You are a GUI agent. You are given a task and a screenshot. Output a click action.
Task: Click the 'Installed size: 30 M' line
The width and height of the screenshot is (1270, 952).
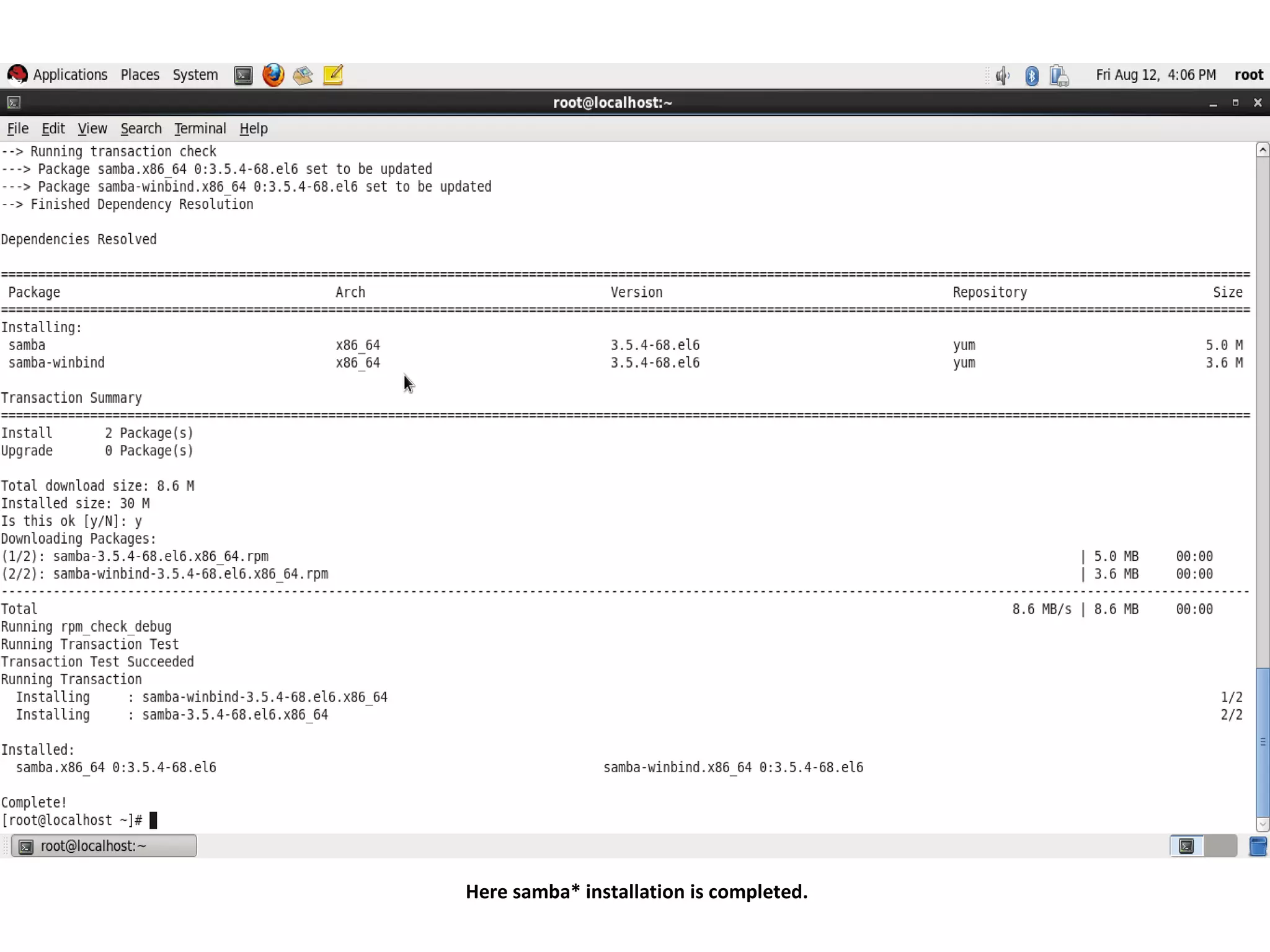pyautogui.click(x=75, y=503)
